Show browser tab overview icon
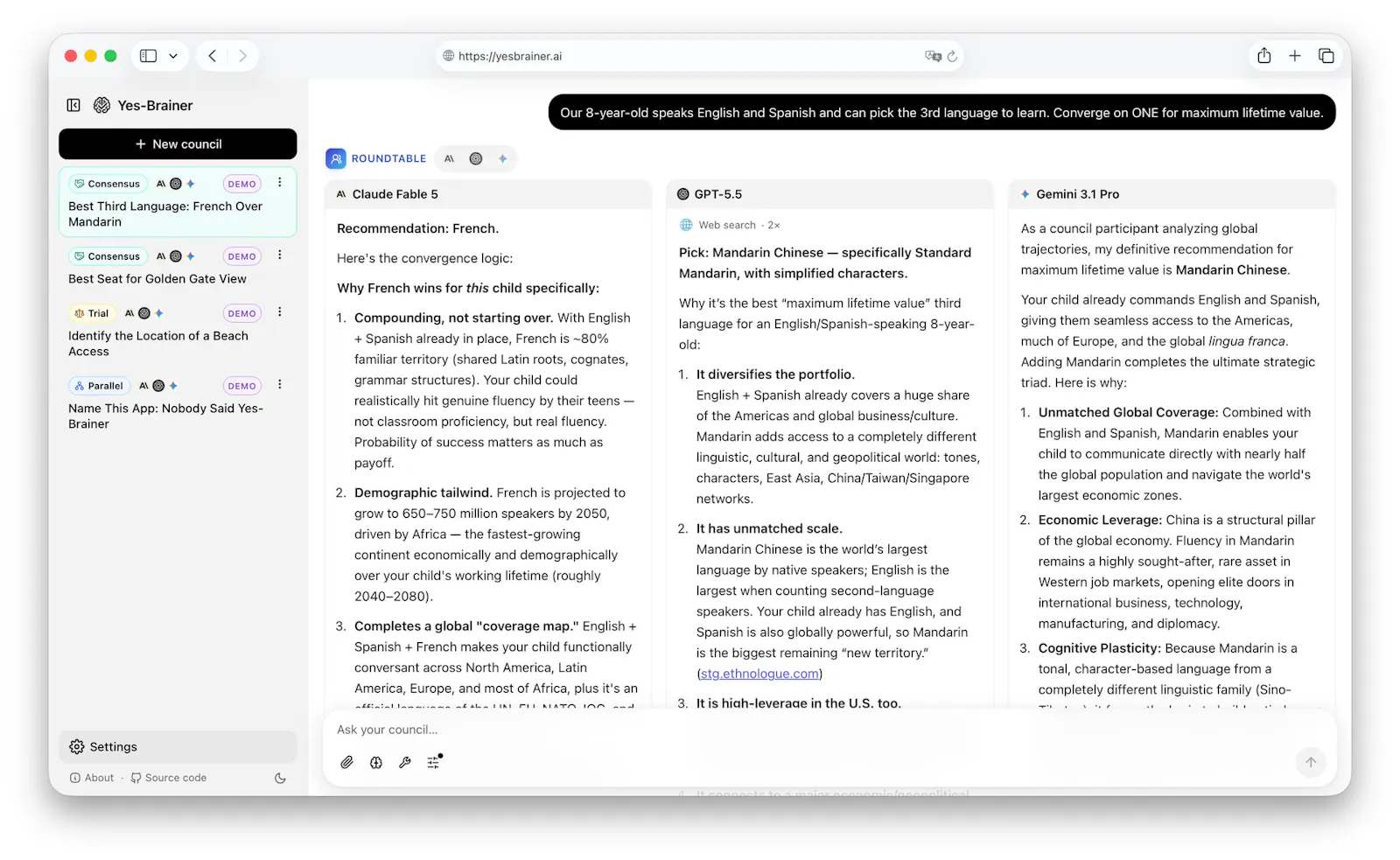 [x=1326, y=56]
